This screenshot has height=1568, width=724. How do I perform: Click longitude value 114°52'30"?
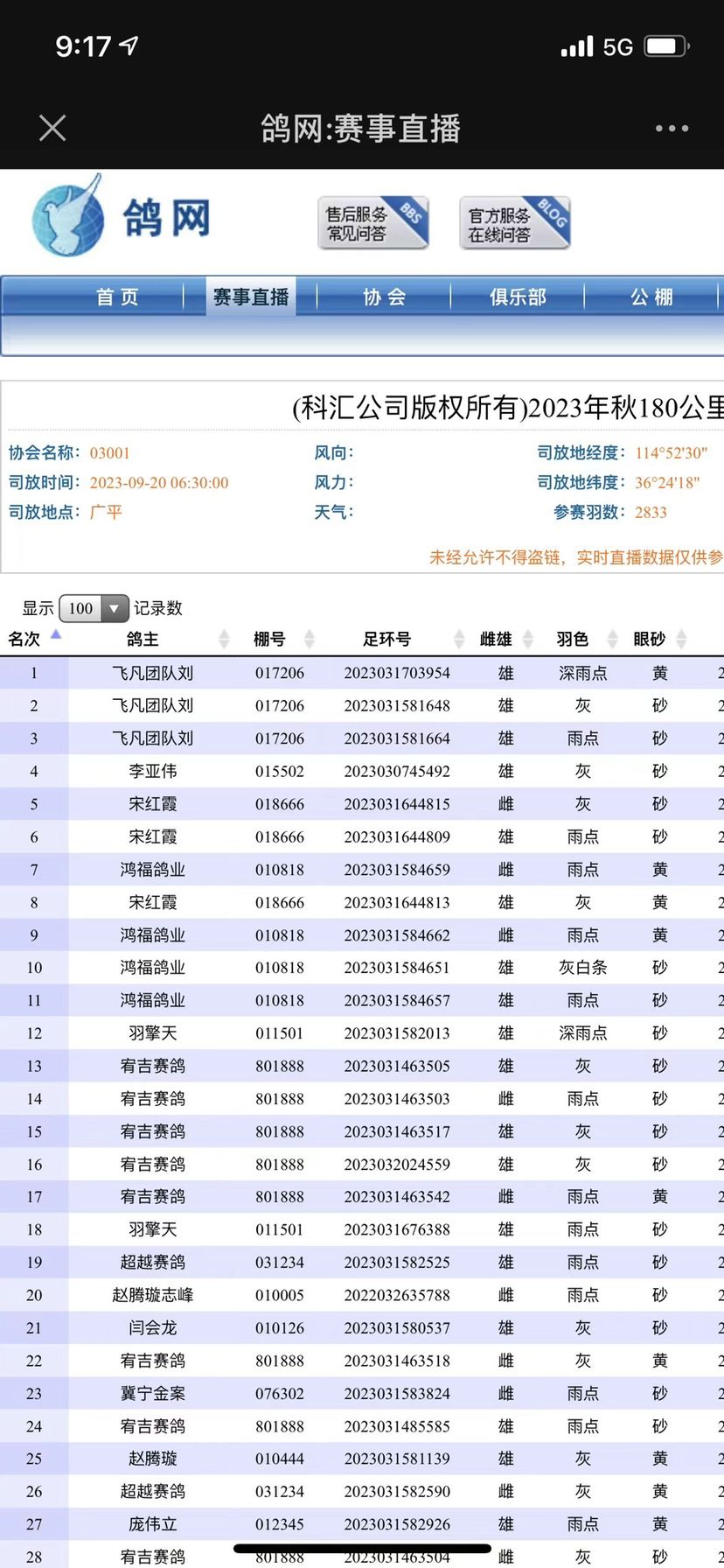pos(672,452)
